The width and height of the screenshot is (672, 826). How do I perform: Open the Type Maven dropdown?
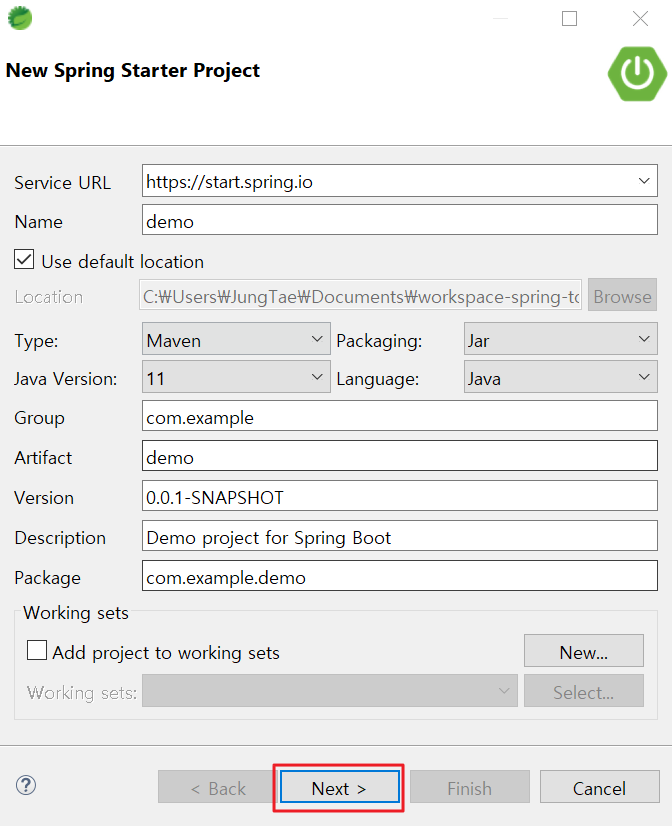236,339
